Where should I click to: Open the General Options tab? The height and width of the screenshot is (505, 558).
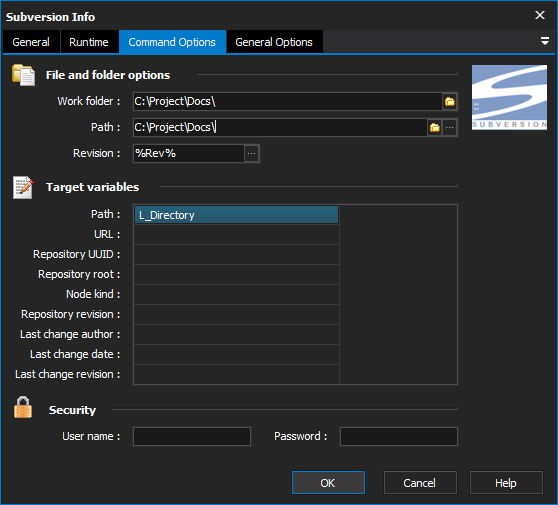[x=274, y=42]
